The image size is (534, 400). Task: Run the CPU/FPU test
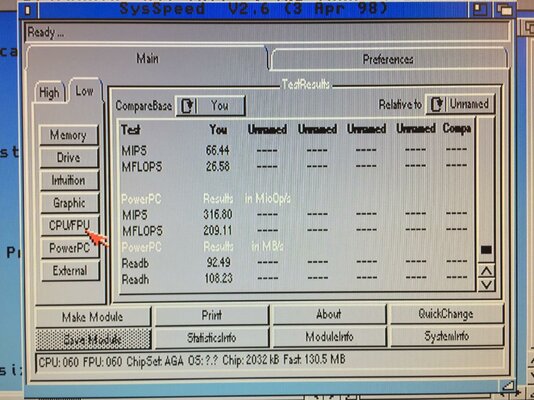(69, 225)
